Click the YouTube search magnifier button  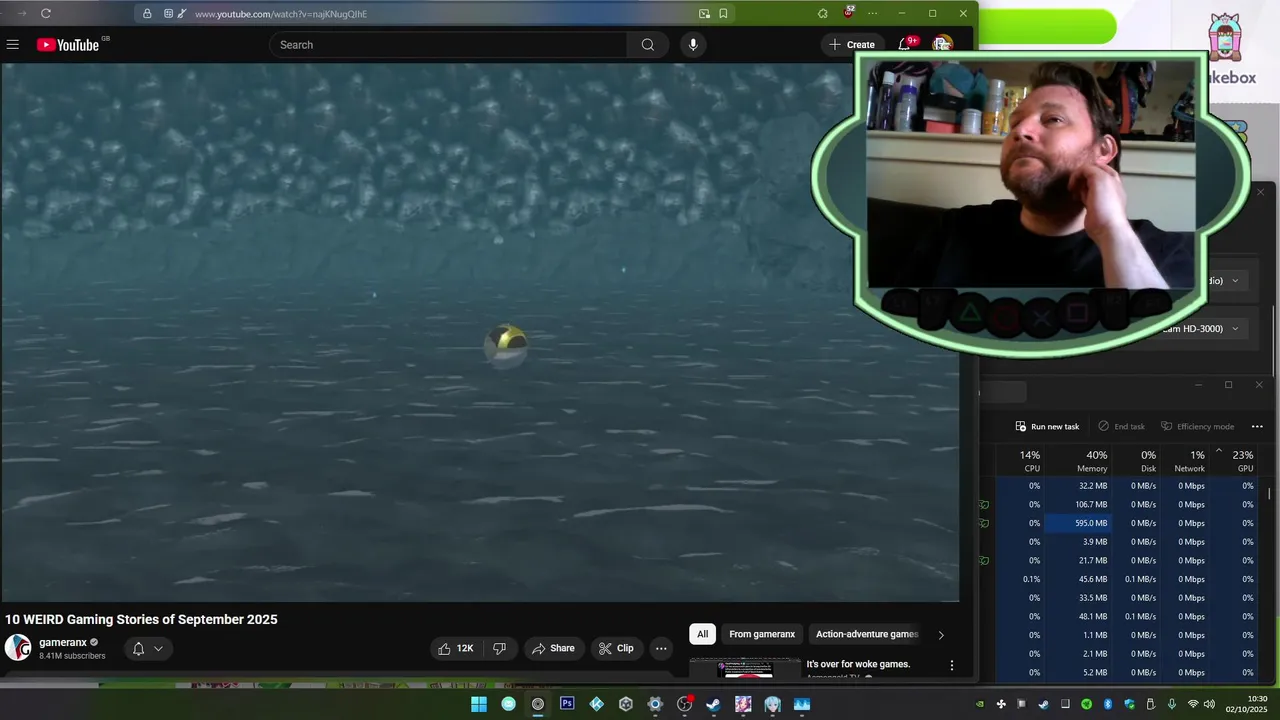pyautogui.click(x=647, y=44)
